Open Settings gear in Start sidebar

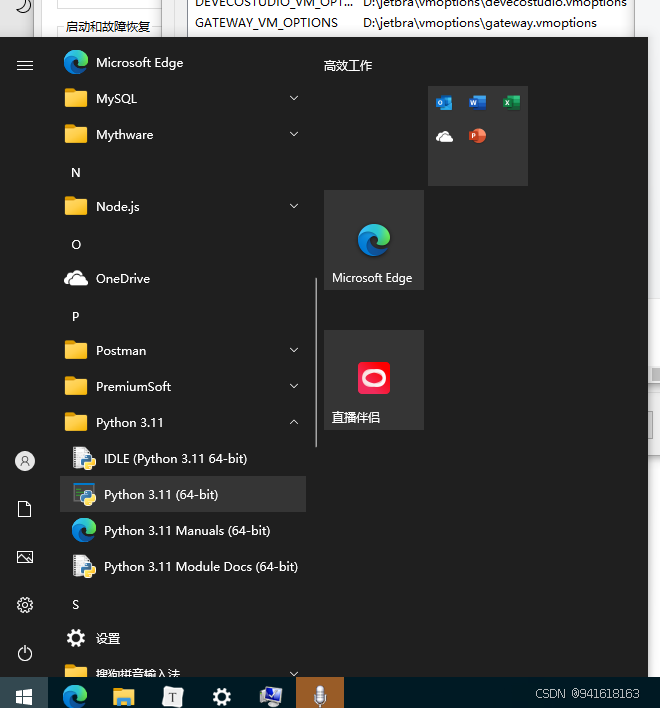[25, 605]
